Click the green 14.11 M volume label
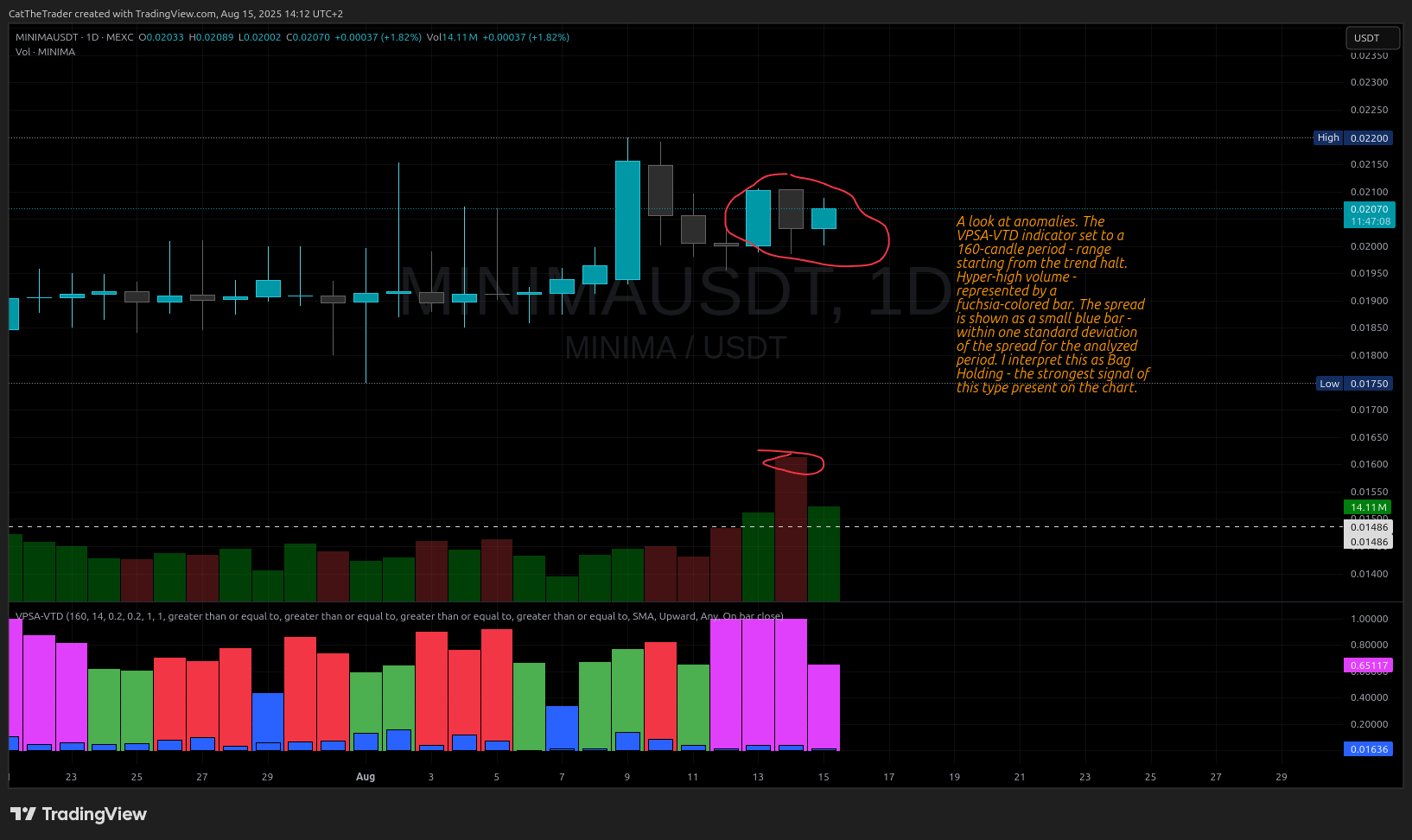This screenshot has width=1412, height=840. [x=1368, y=507]
